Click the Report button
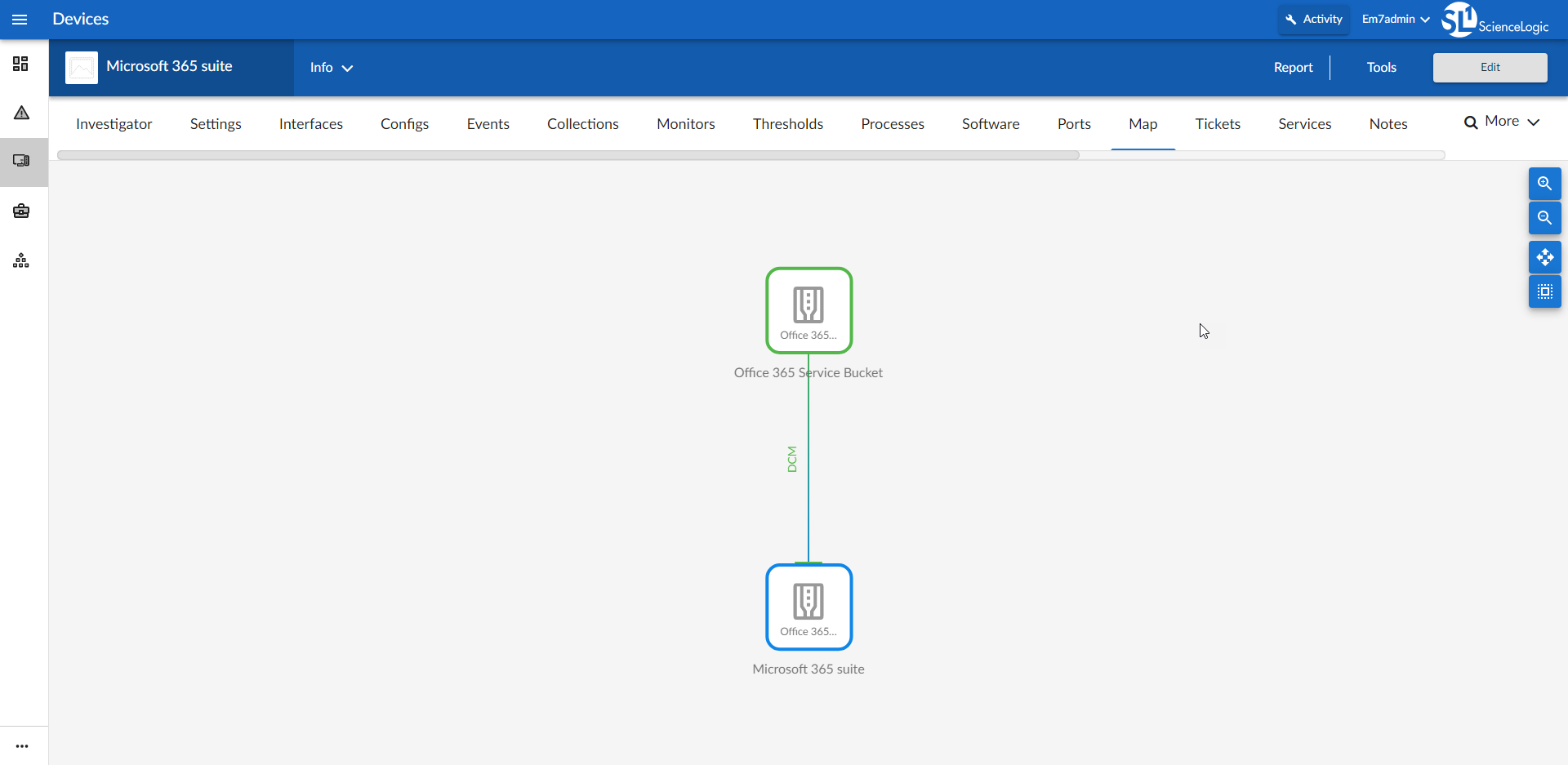This screenshot has width=1568, height=765. pyautogui.click(x=1294, y=68)
